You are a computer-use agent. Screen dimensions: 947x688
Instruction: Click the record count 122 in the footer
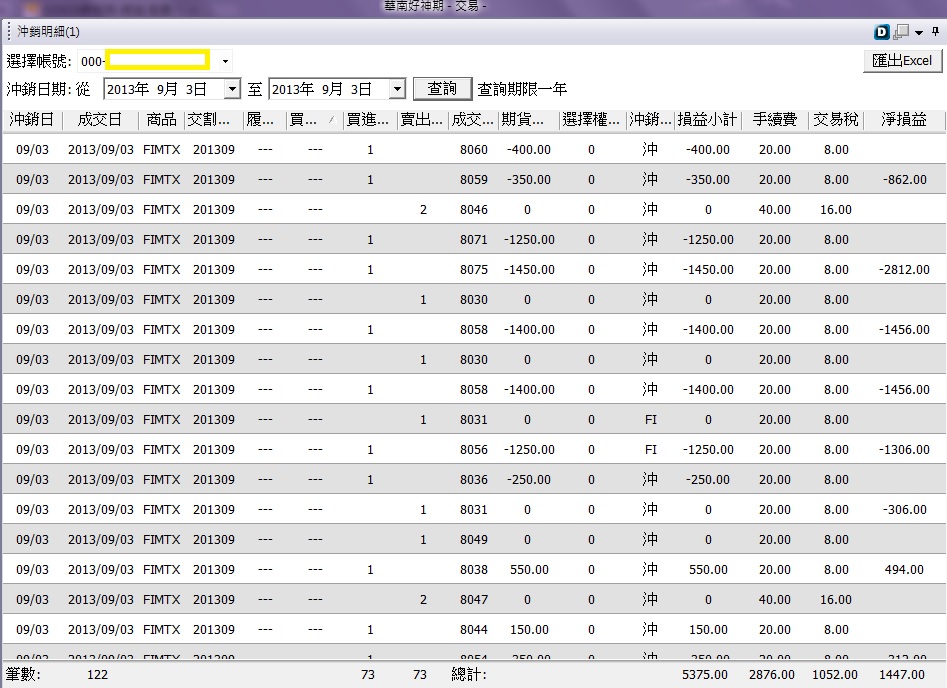97,675
